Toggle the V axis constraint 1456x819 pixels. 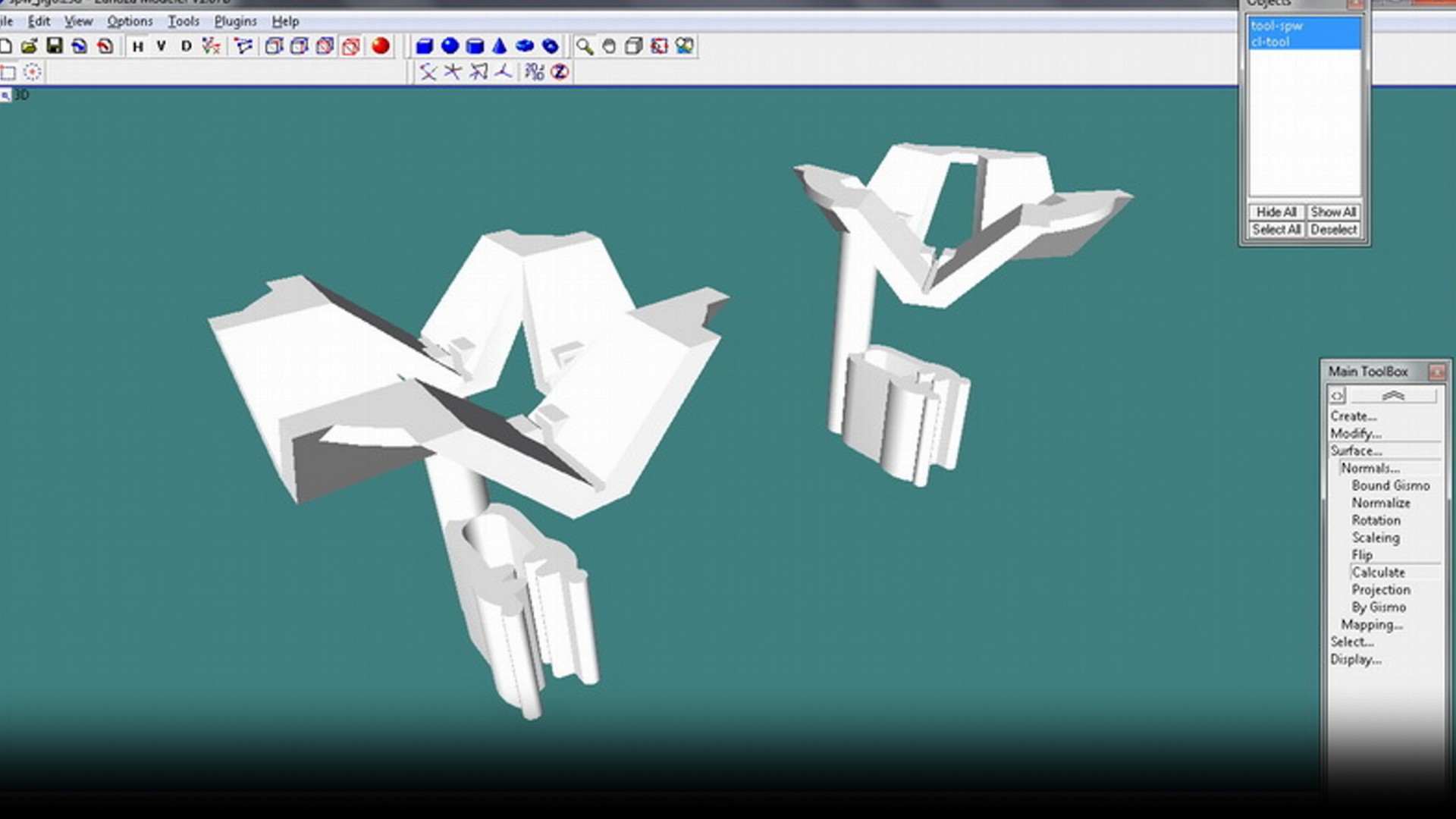click(162, 46)
